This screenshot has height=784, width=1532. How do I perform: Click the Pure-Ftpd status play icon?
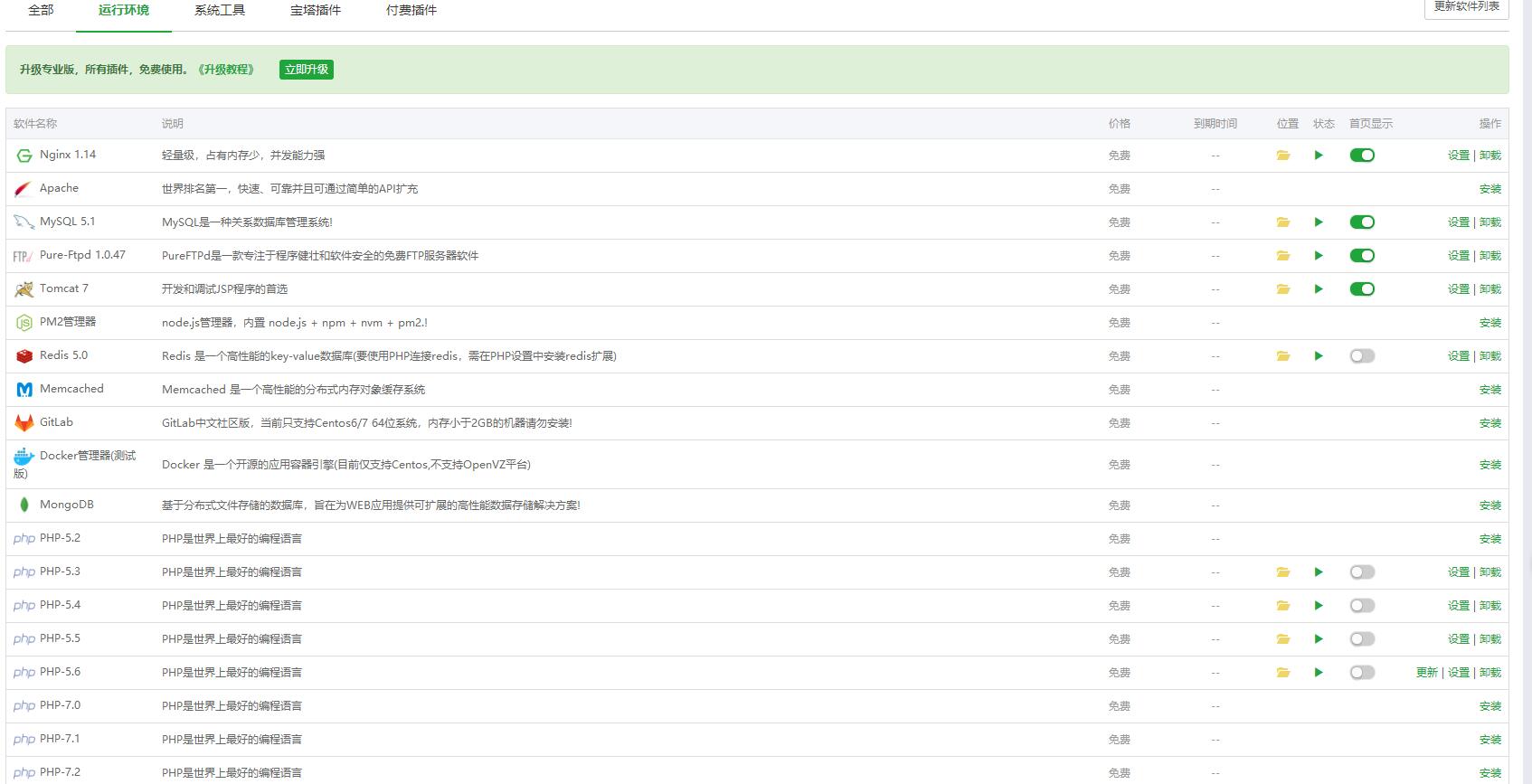point(1319,256)
